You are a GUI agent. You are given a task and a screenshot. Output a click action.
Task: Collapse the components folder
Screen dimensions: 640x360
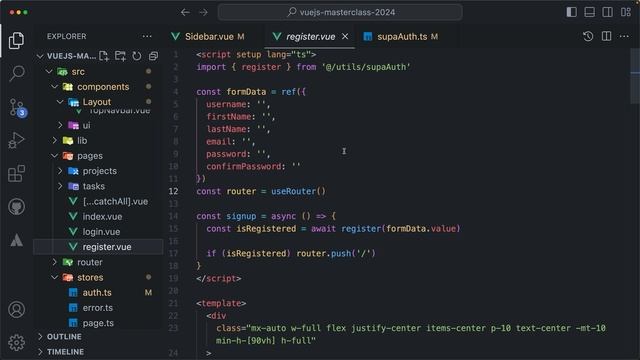pyautogui.click(x=55, y=87)
